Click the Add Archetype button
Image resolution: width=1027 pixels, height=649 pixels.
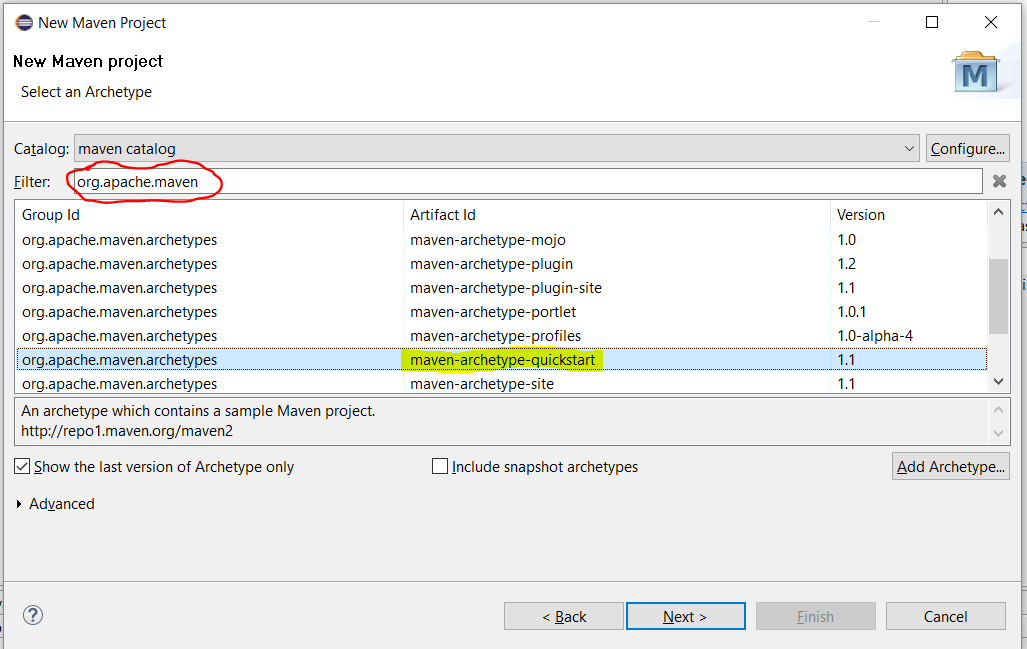pyautogui.click(x=950, y=465)
